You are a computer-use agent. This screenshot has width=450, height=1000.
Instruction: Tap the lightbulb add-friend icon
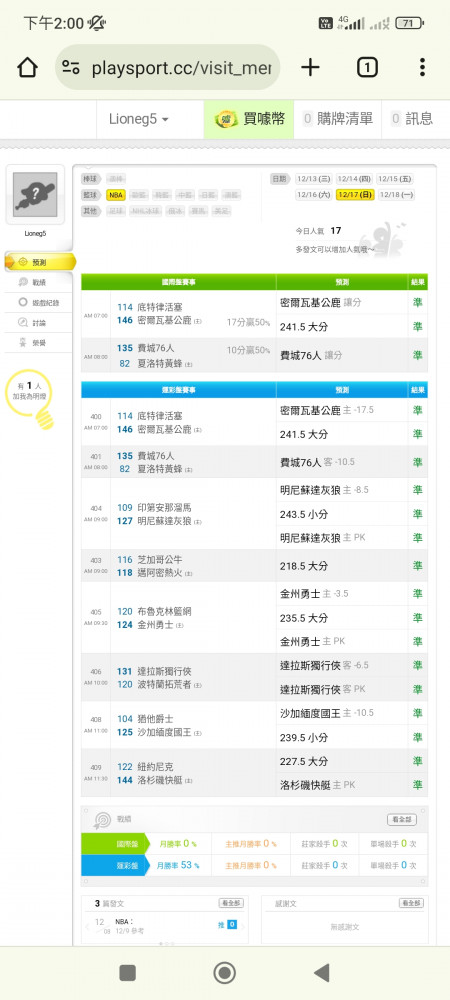[45, 419]
